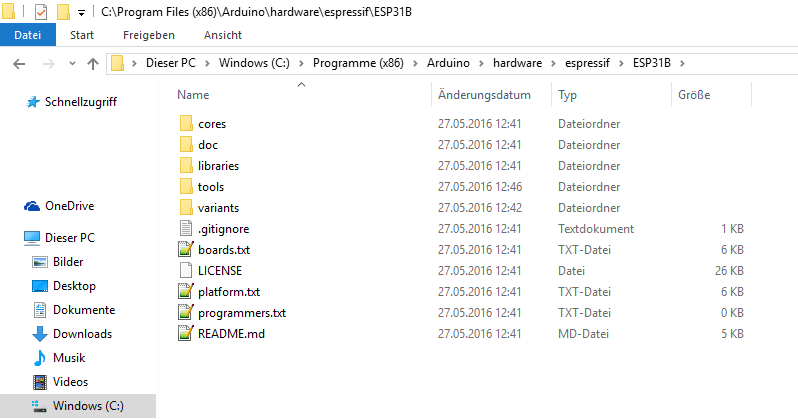Navigate to Arduino in the address bar
798x419 pixels.
(448, 63)
